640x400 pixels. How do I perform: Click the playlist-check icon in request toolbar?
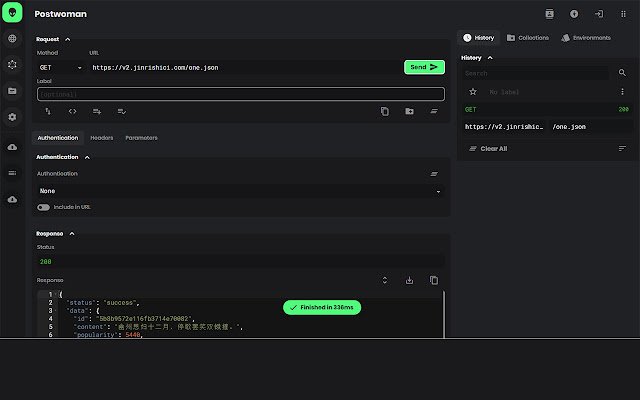pyautogui.click(x=122, y=111)
